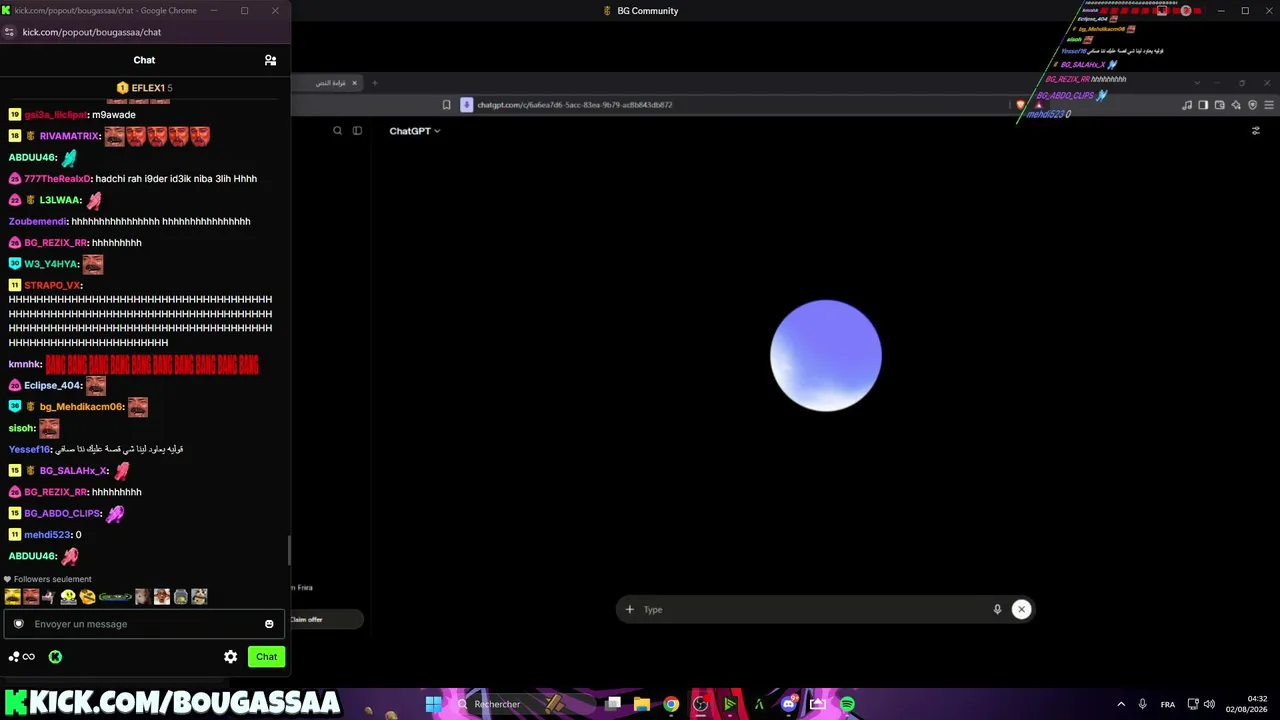Image resolution: width=1280 pixels, height=720 pixels.
Task: Click the green Kick K icon
Action: tap(55, 657)
